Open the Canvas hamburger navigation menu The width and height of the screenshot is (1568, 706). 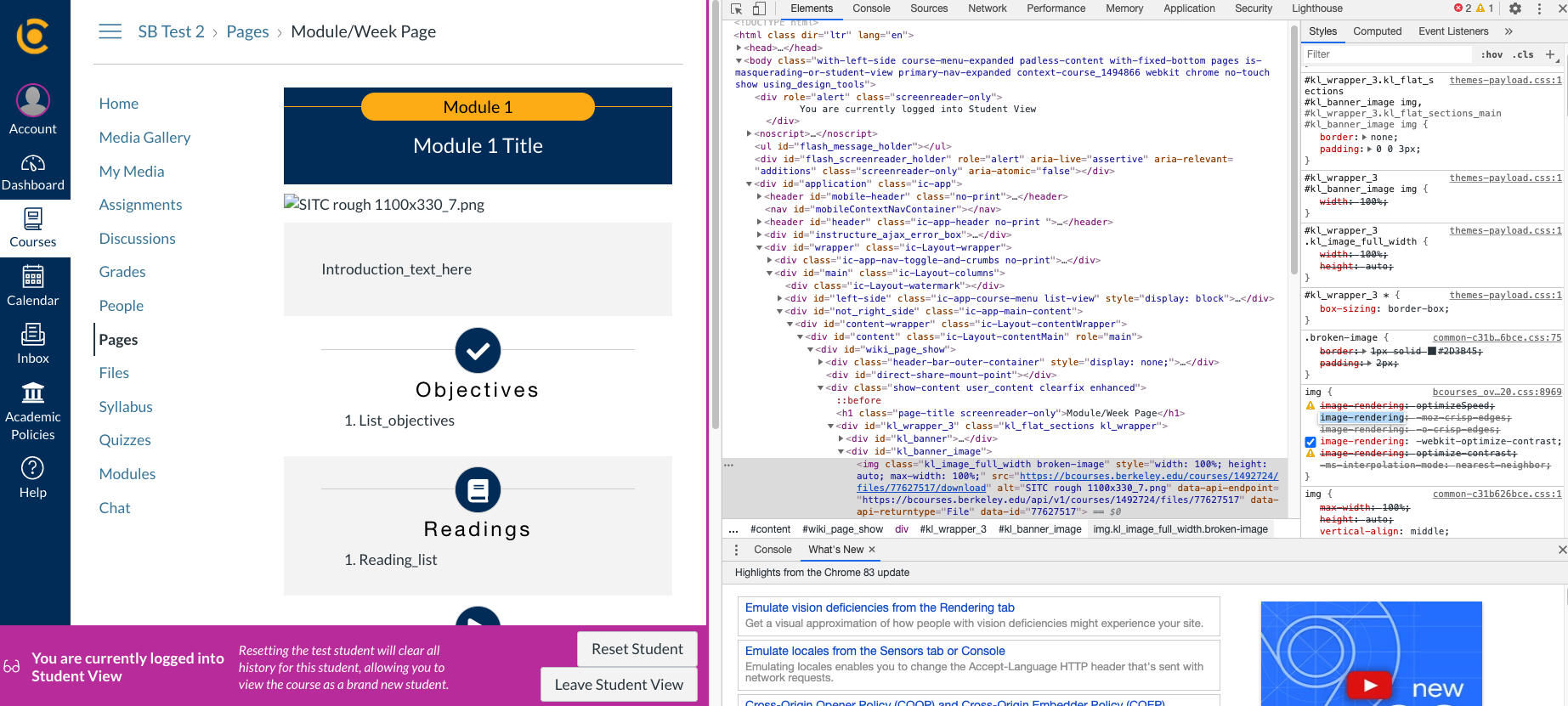point(110,31)
